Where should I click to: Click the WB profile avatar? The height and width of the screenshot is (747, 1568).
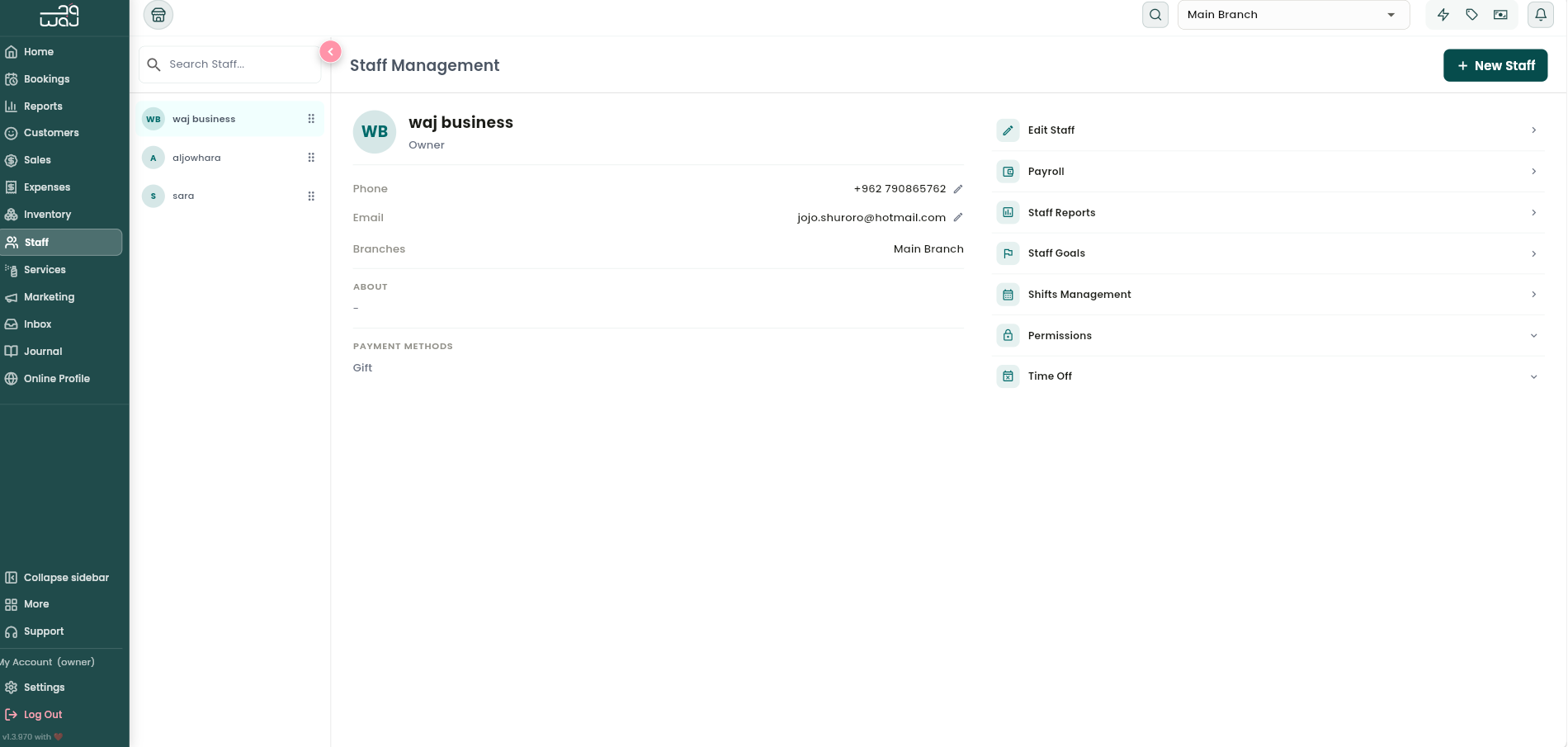[375, 132]
